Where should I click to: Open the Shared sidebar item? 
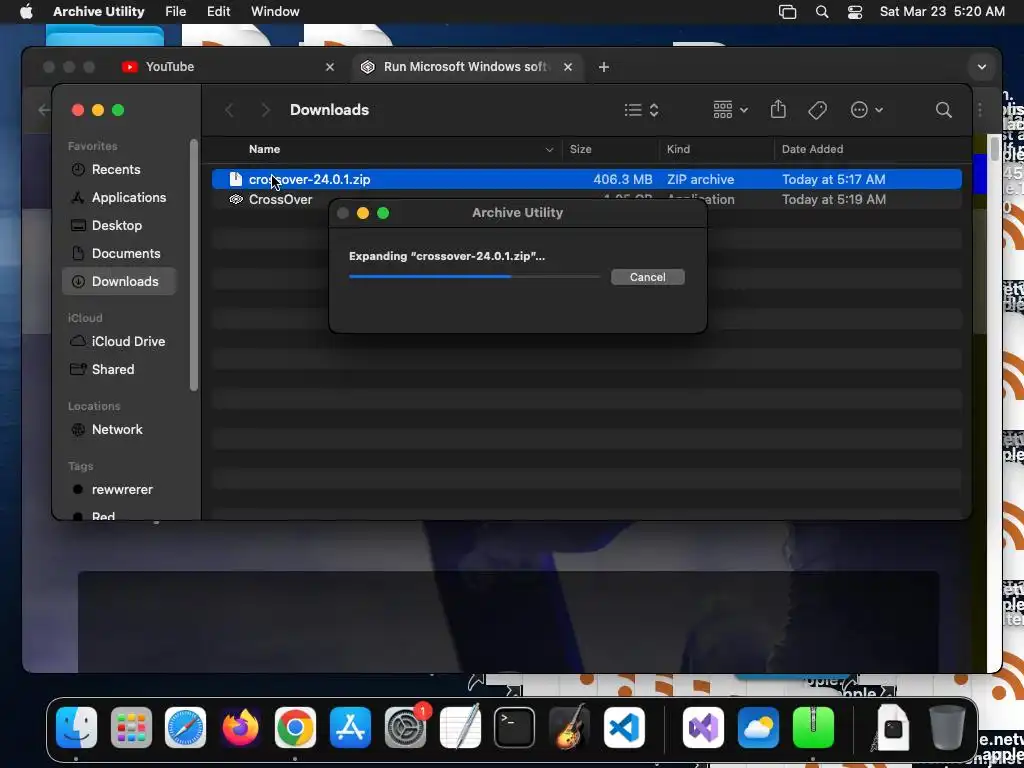pyautogui.click(x=119, y=370)
